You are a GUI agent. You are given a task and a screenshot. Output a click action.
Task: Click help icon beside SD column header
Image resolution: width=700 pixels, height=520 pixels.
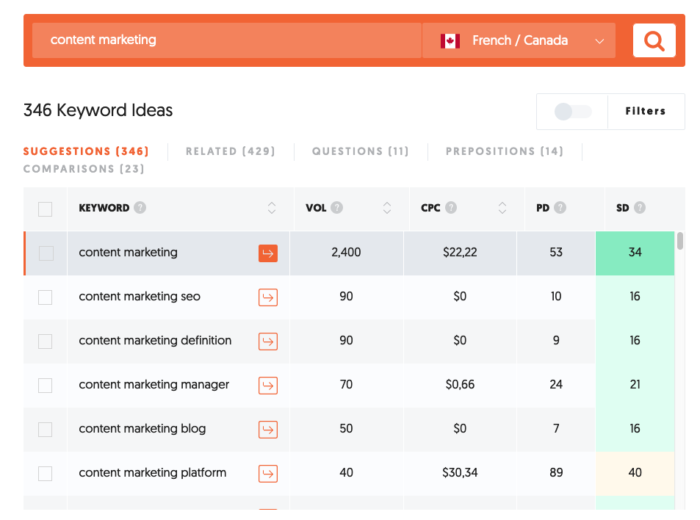coord(639,208)
